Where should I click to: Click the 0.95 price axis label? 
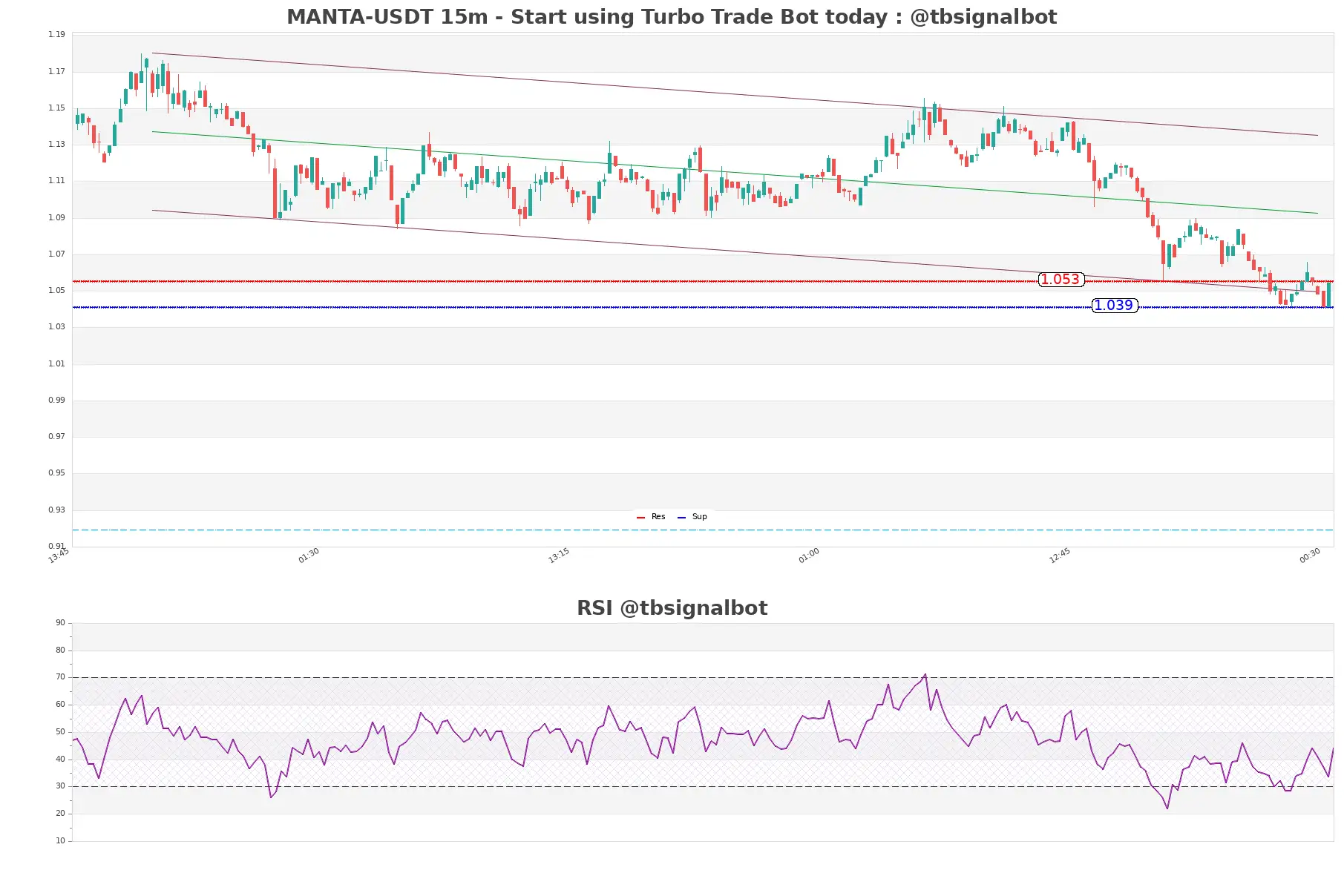(x=56, y=473)
